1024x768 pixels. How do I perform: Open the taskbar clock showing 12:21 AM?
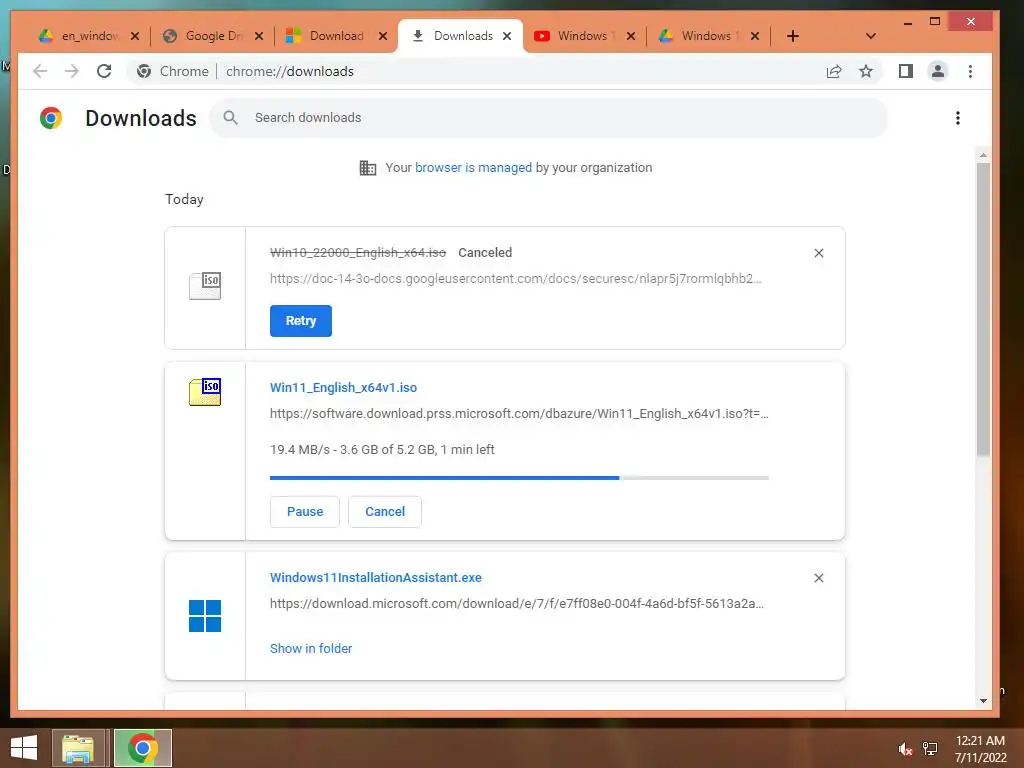click(980, 748)
